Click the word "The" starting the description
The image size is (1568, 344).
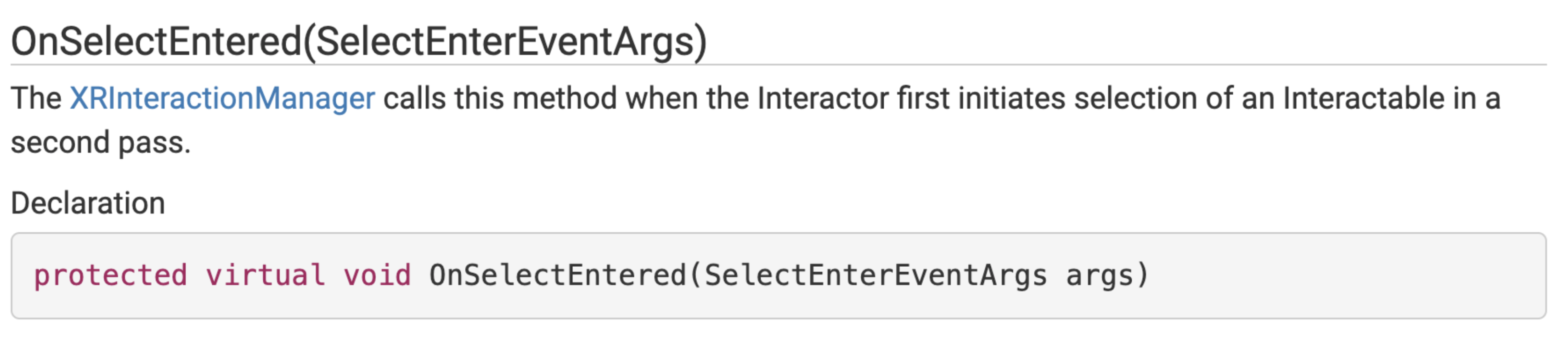pyautogui.click(x=36, y=99)
